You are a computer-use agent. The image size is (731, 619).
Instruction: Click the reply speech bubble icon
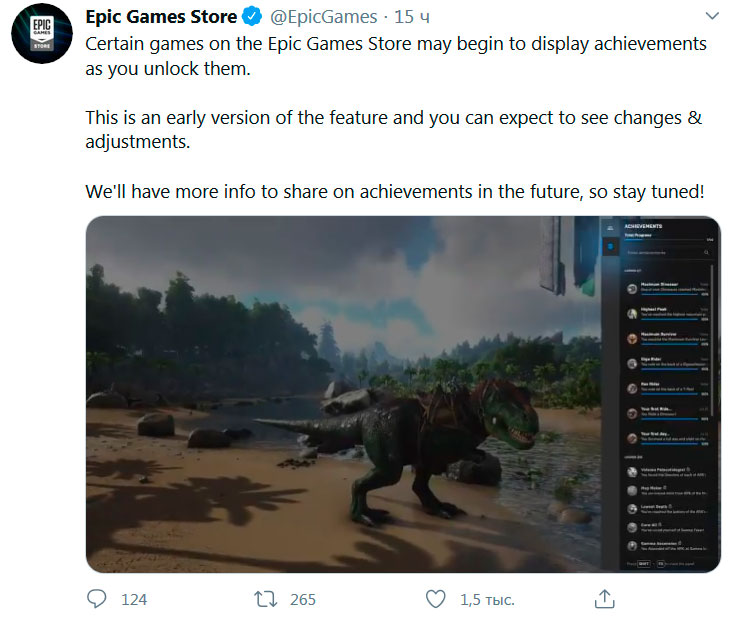(x=97, y=599)
